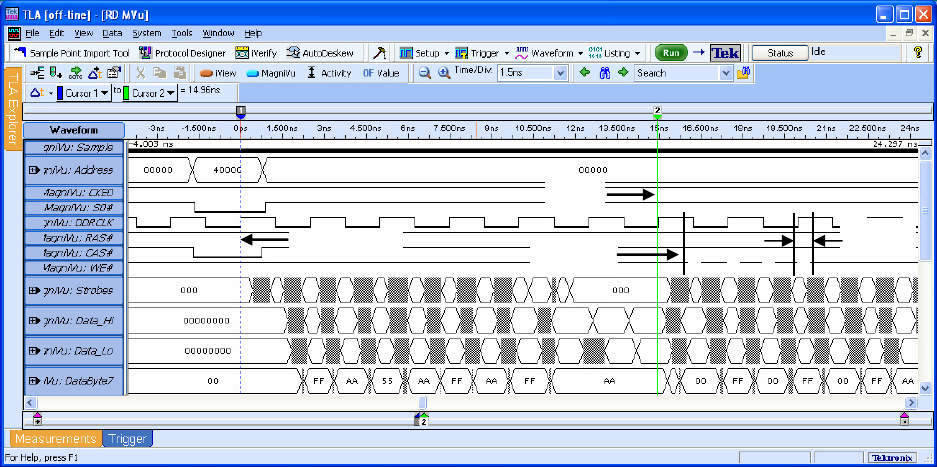
Task: Click the Go To icon
Action: 75,73
